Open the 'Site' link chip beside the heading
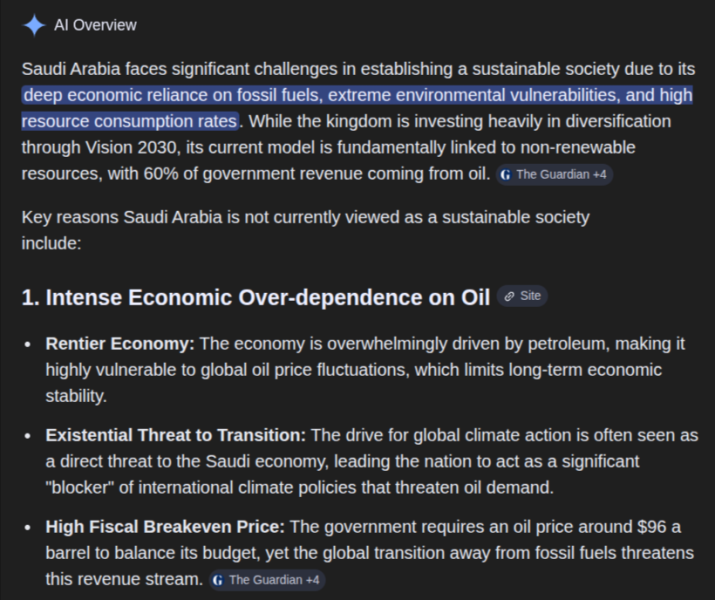The width and height of the screenshot is (715, 600). coord(522,296)
